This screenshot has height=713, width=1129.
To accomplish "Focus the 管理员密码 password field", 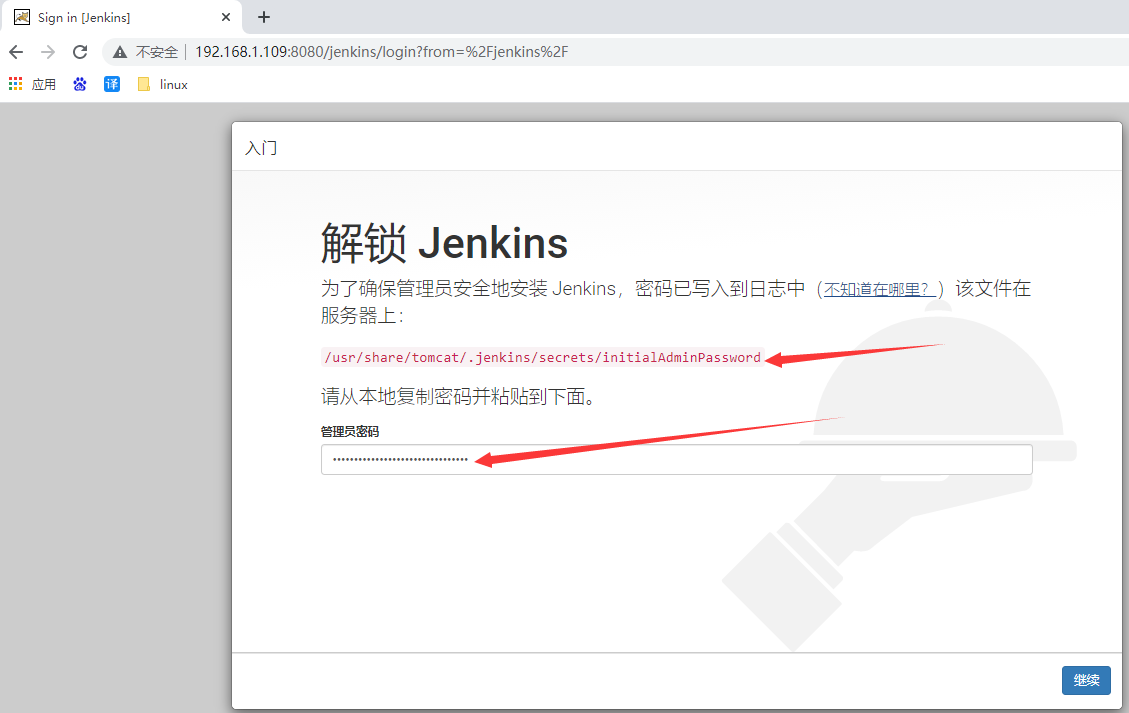I will (x=676, y=460).
